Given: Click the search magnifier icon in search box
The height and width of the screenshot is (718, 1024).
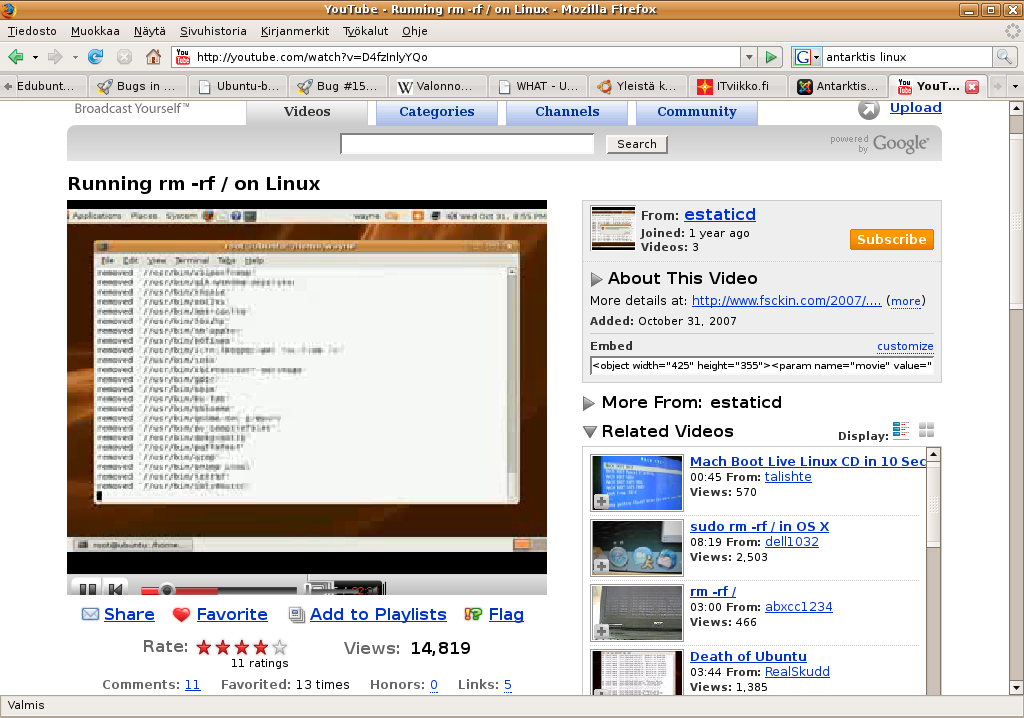Looking at the screenshot, I should pos(1003,57).
